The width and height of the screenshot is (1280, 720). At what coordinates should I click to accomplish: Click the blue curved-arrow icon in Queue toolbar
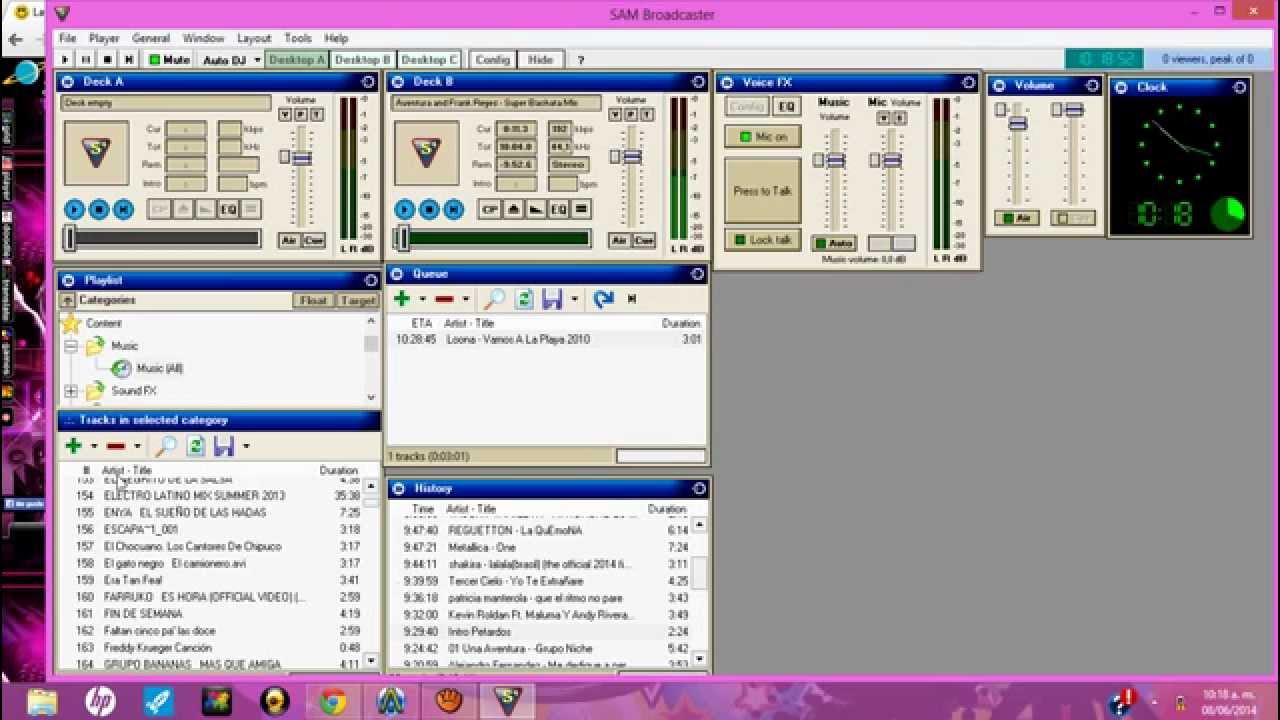click(602, 298)
